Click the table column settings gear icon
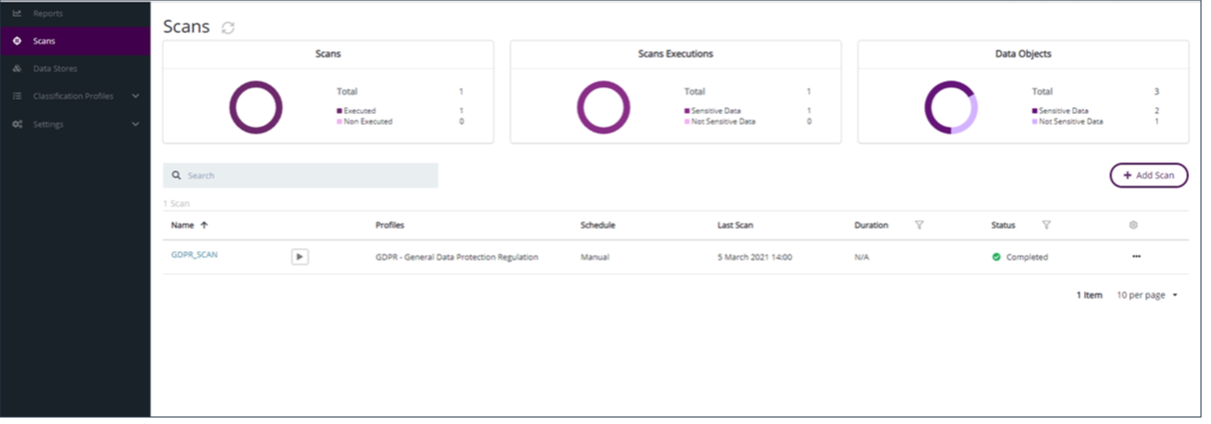 point(1133,225)
